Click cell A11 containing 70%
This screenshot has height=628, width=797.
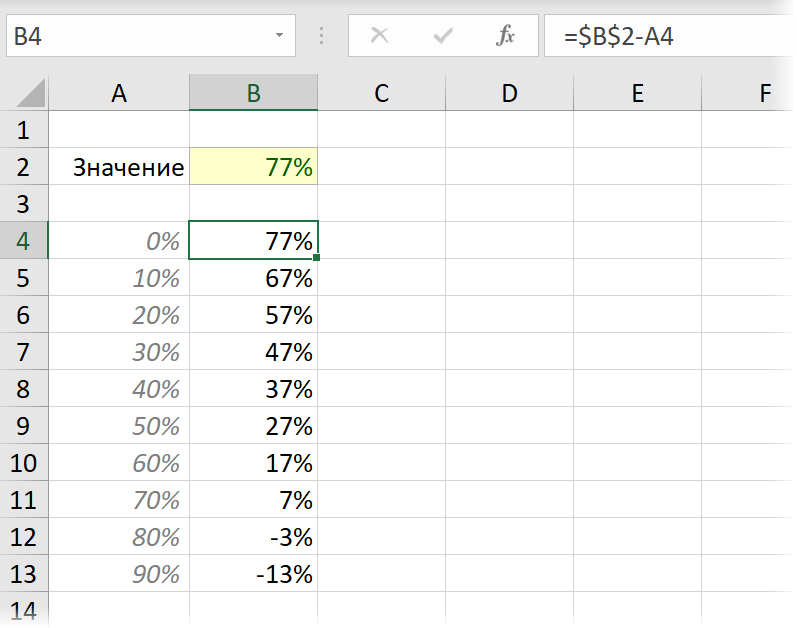(119, 499)
